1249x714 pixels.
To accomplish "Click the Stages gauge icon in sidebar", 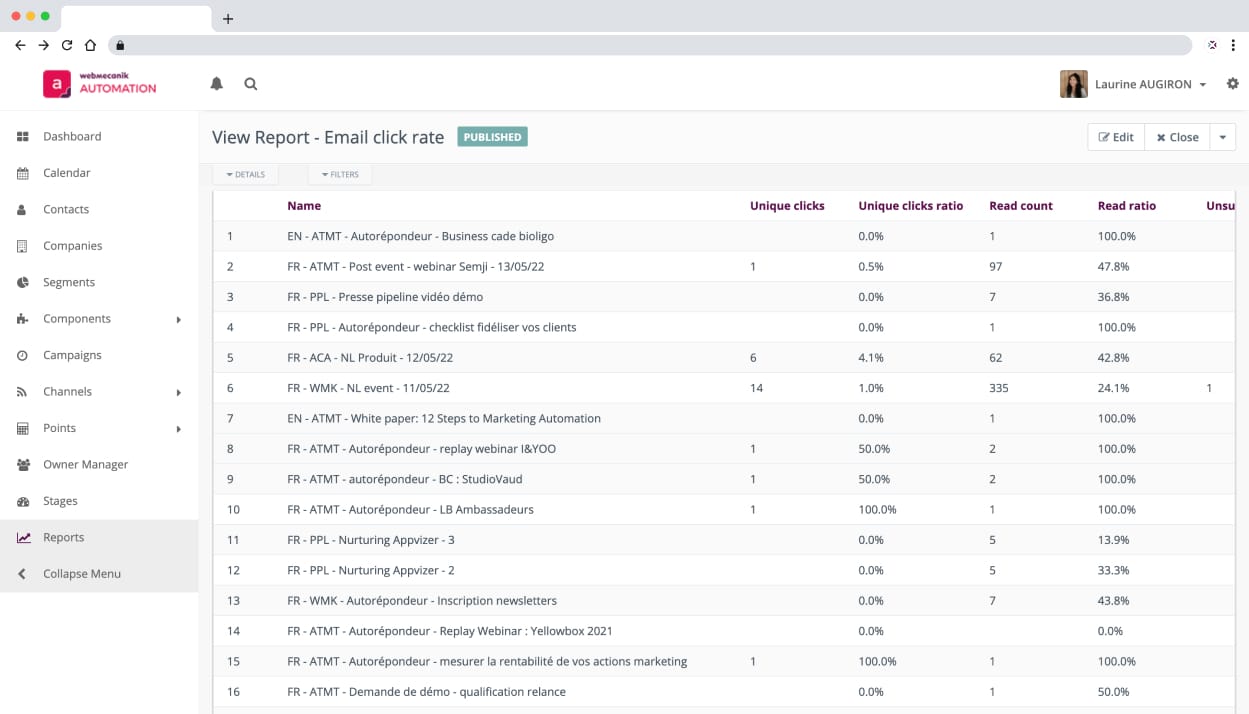I will 23,501.
